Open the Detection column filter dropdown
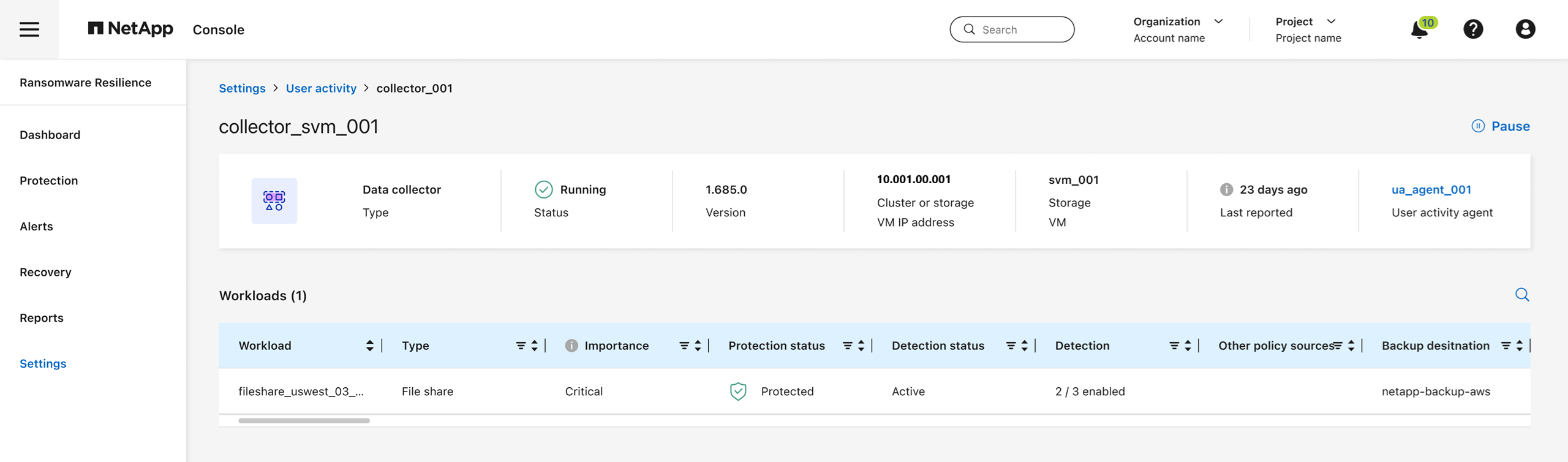Image resolution: width=1568 pixels, height=462 pixels. pos(1174,346)
